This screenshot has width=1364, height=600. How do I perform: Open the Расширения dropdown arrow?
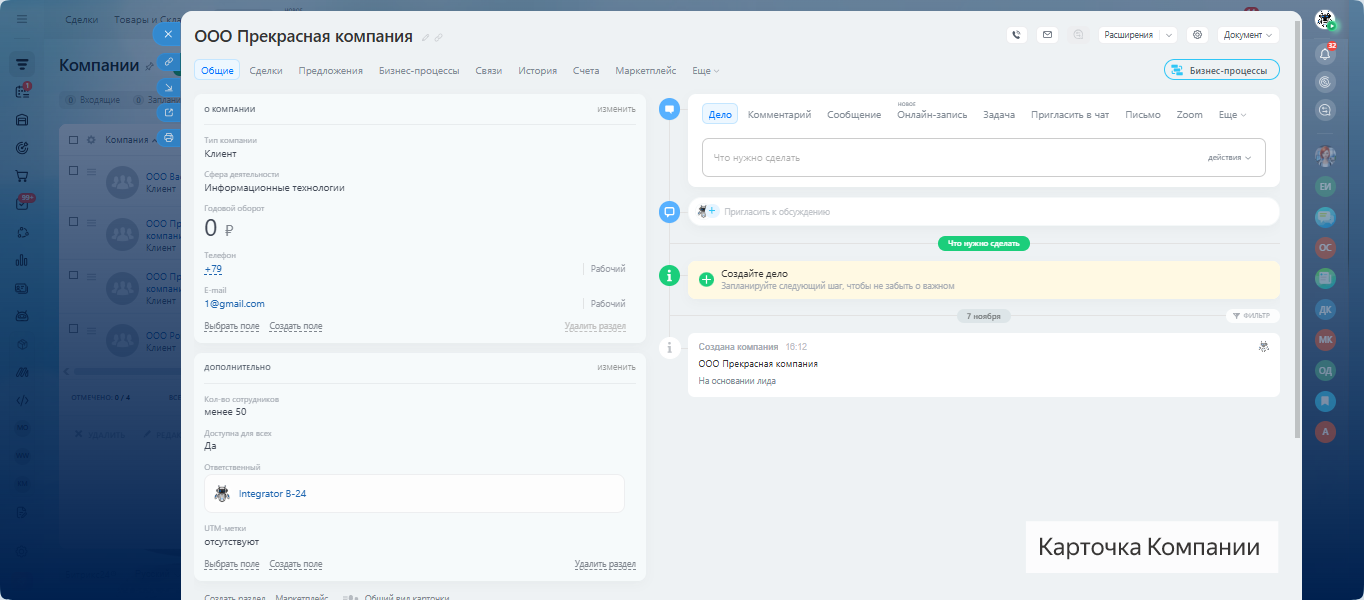[1169, 35]
